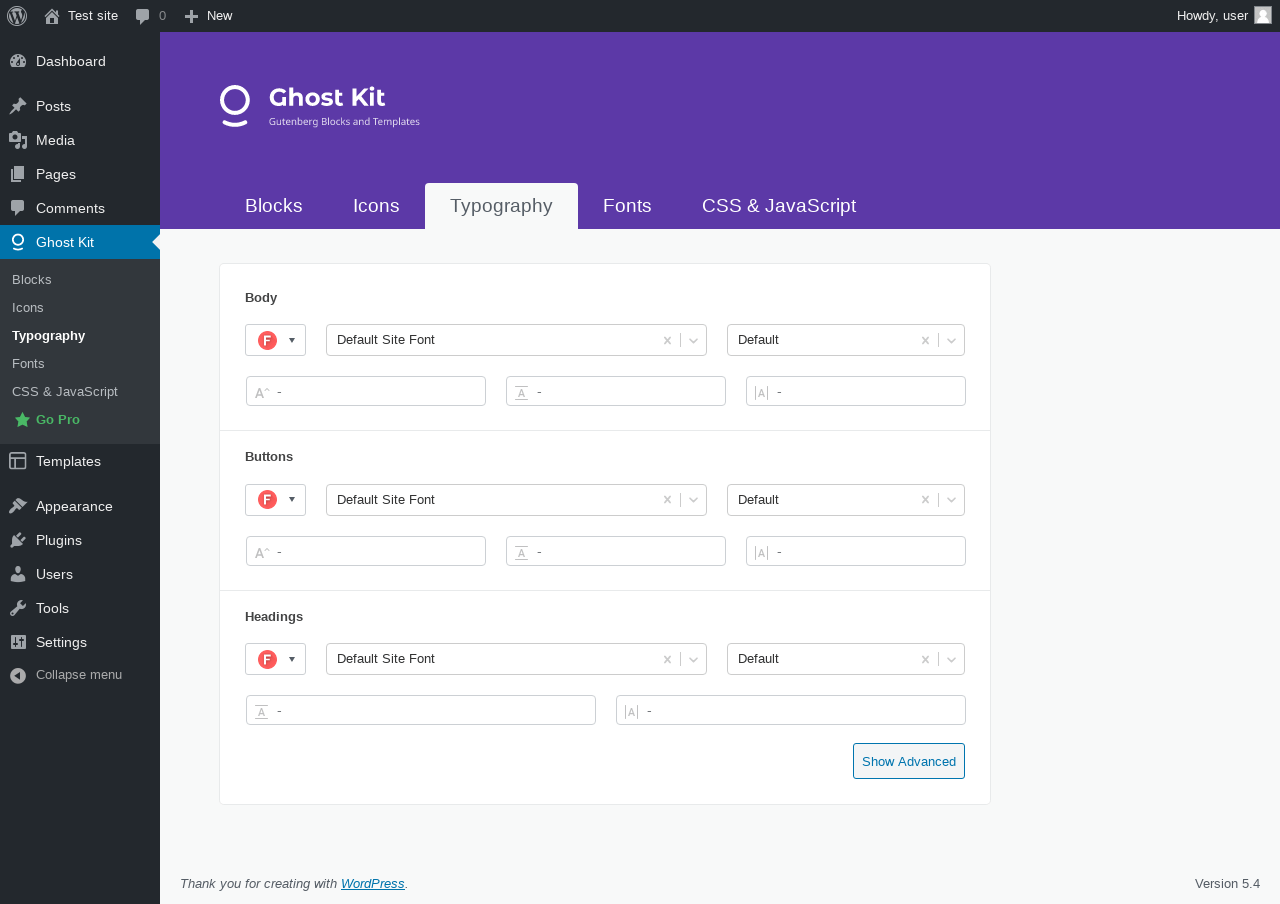Click the Headings letter spacing field
This screenshot has width=1280, height=904.
(791, 710)
